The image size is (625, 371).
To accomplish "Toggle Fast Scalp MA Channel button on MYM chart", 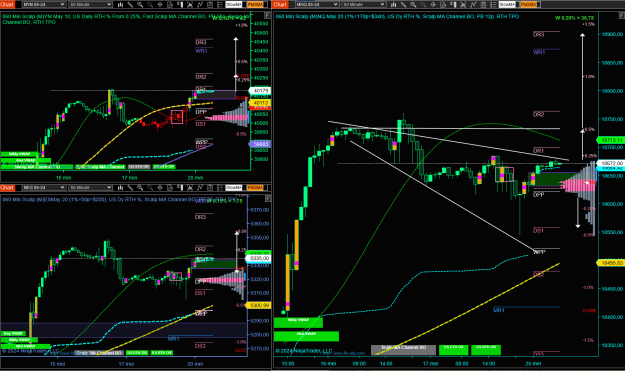I will click(x=100, y=167).
